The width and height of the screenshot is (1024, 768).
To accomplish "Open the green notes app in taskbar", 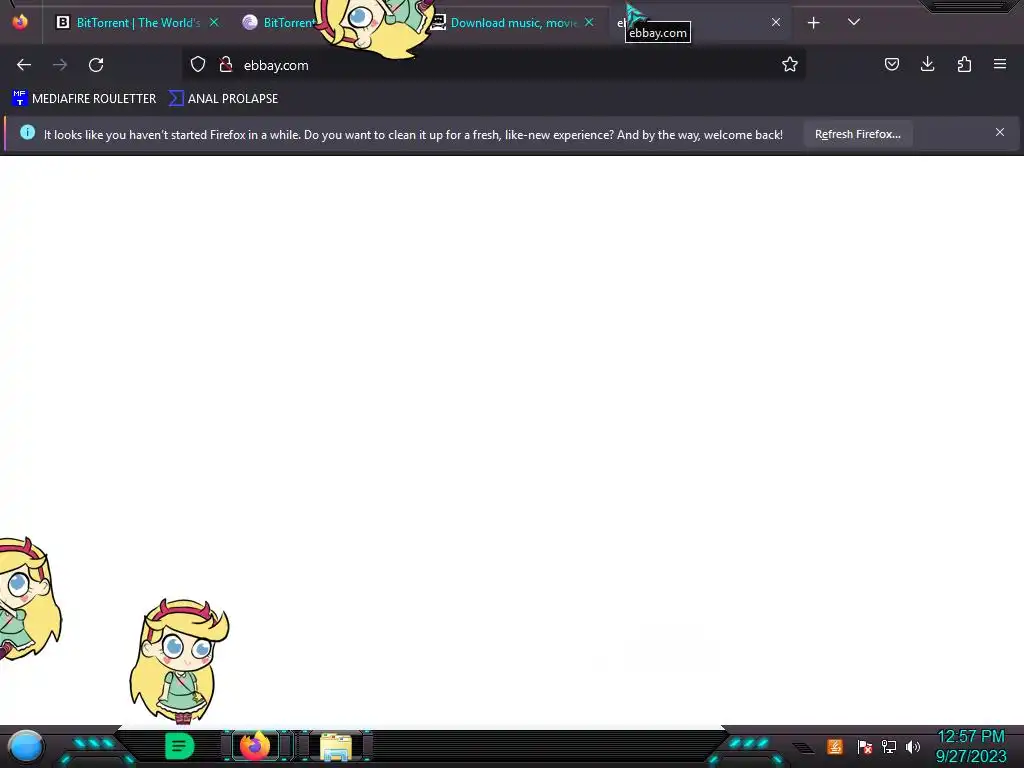I will [179, 746].
